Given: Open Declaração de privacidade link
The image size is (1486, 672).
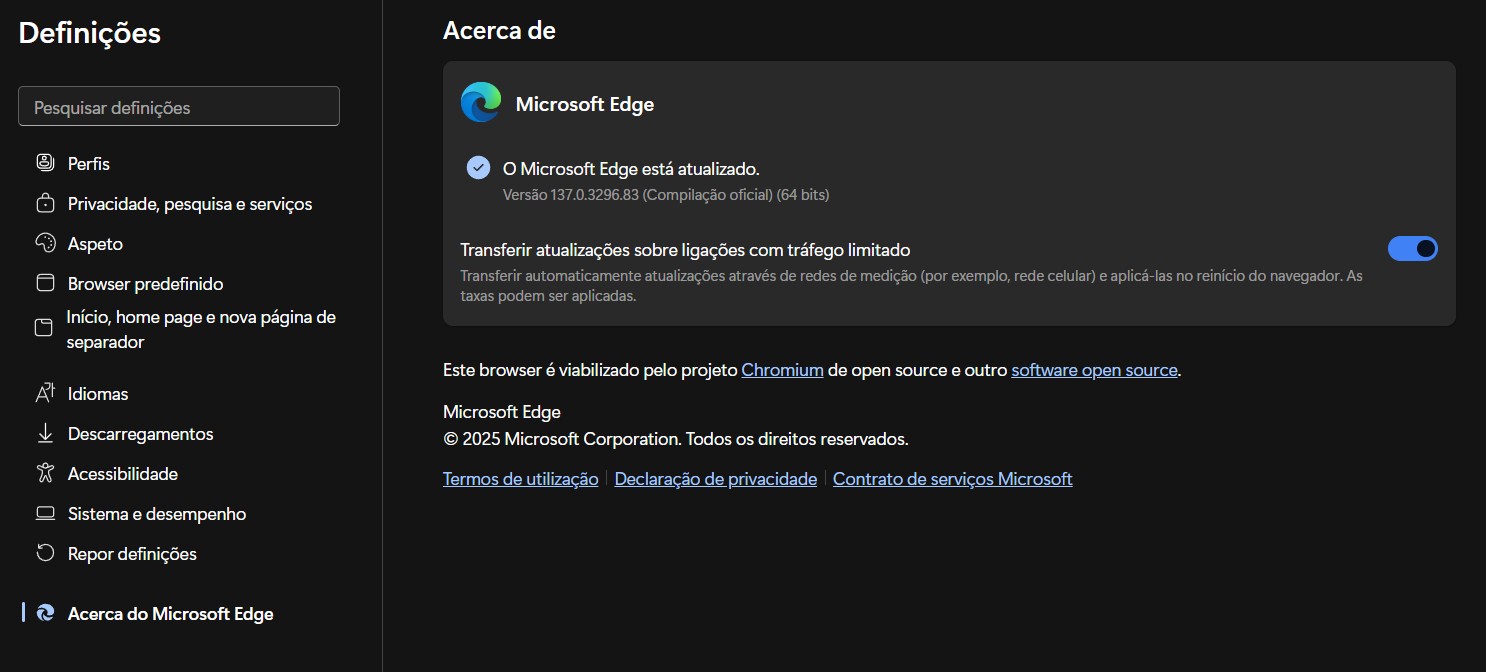Looking at the screenshot, I should [715, 479].
